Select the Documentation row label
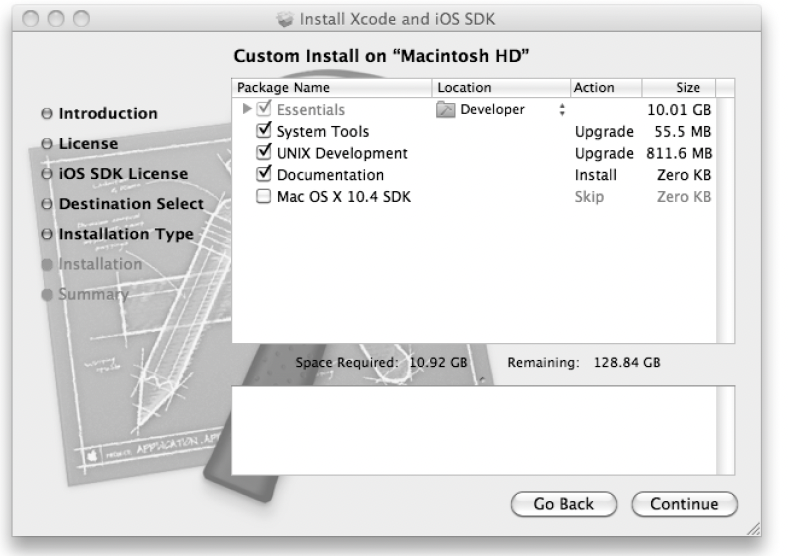 tap(330, 175)
